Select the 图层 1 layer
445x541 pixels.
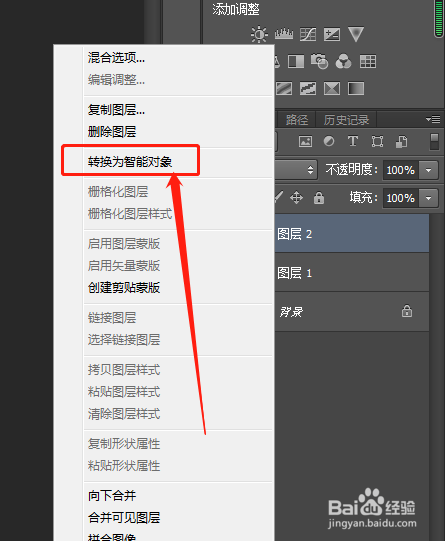pos(352,273)
